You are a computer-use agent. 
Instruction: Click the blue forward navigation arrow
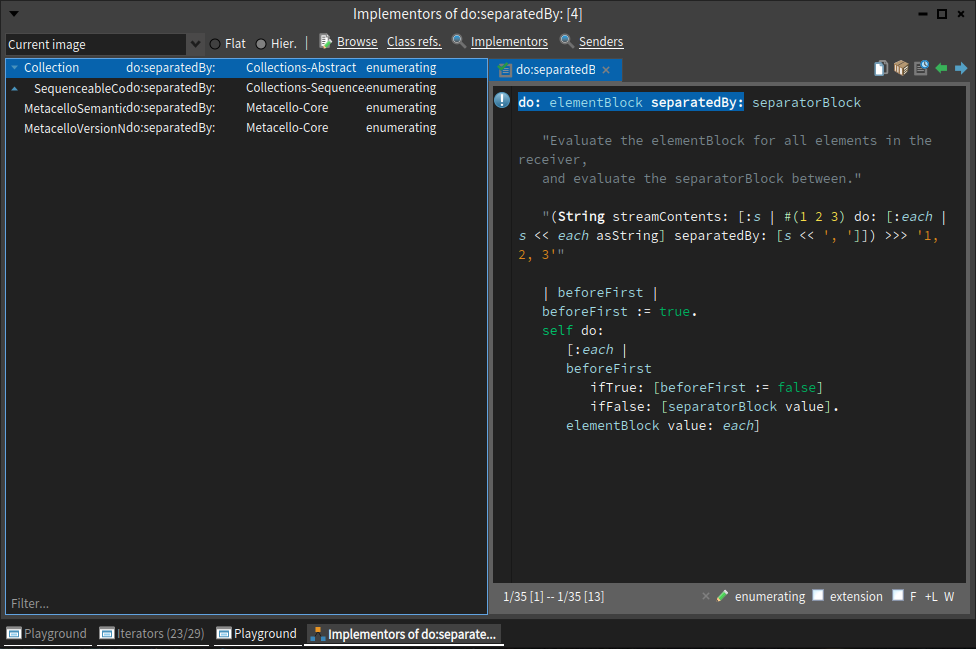(x=961, y=68)
